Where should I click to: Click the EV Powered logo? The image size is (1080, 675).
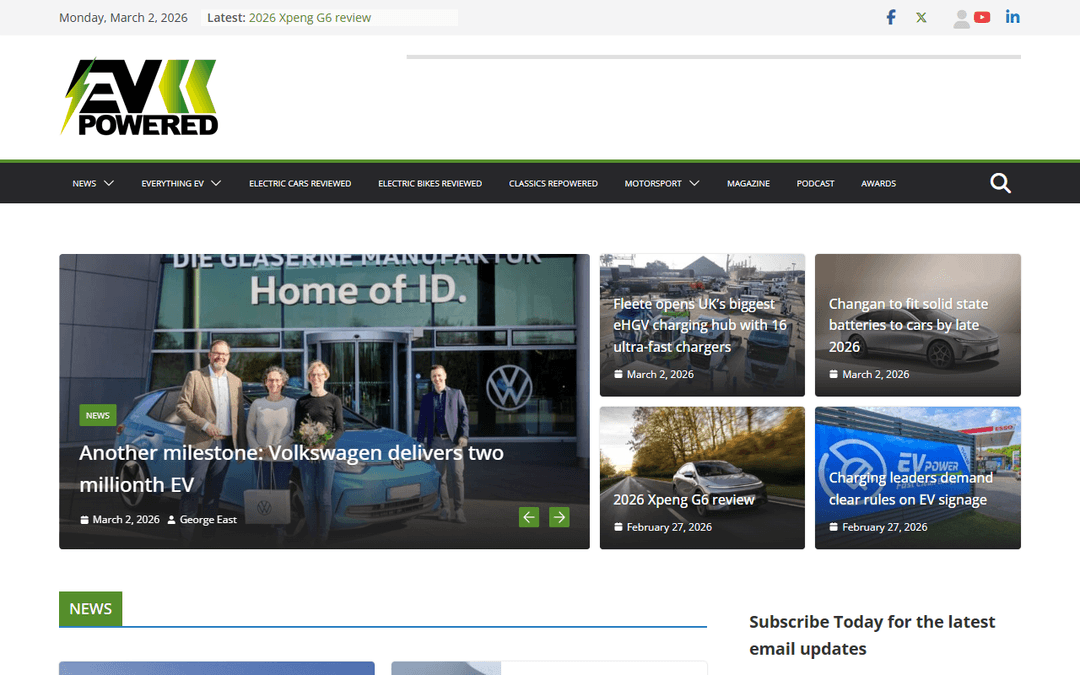pos(140,96)
